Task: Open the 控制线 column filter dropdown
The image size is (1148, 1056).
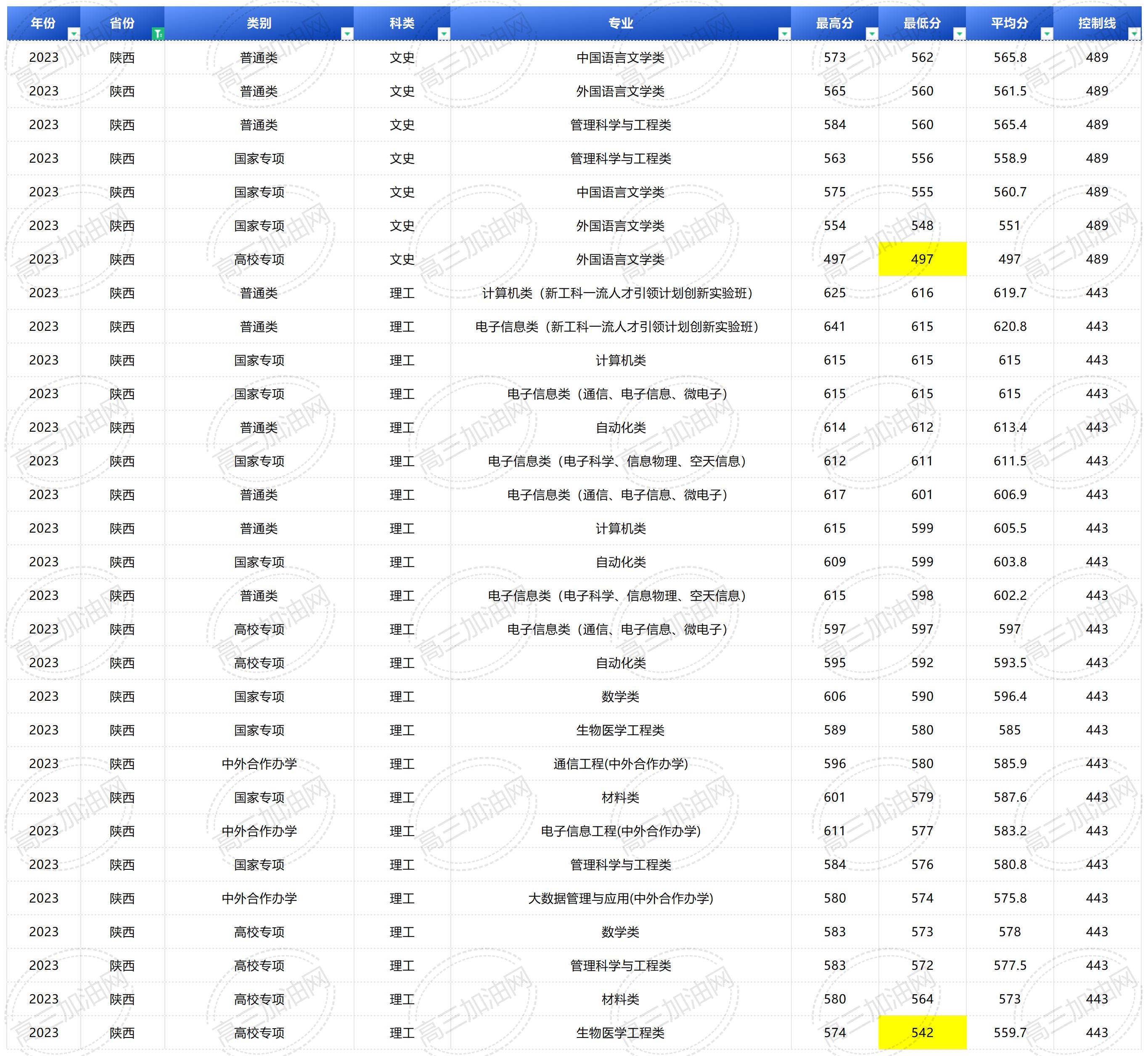Action: tap(1134, 34)
